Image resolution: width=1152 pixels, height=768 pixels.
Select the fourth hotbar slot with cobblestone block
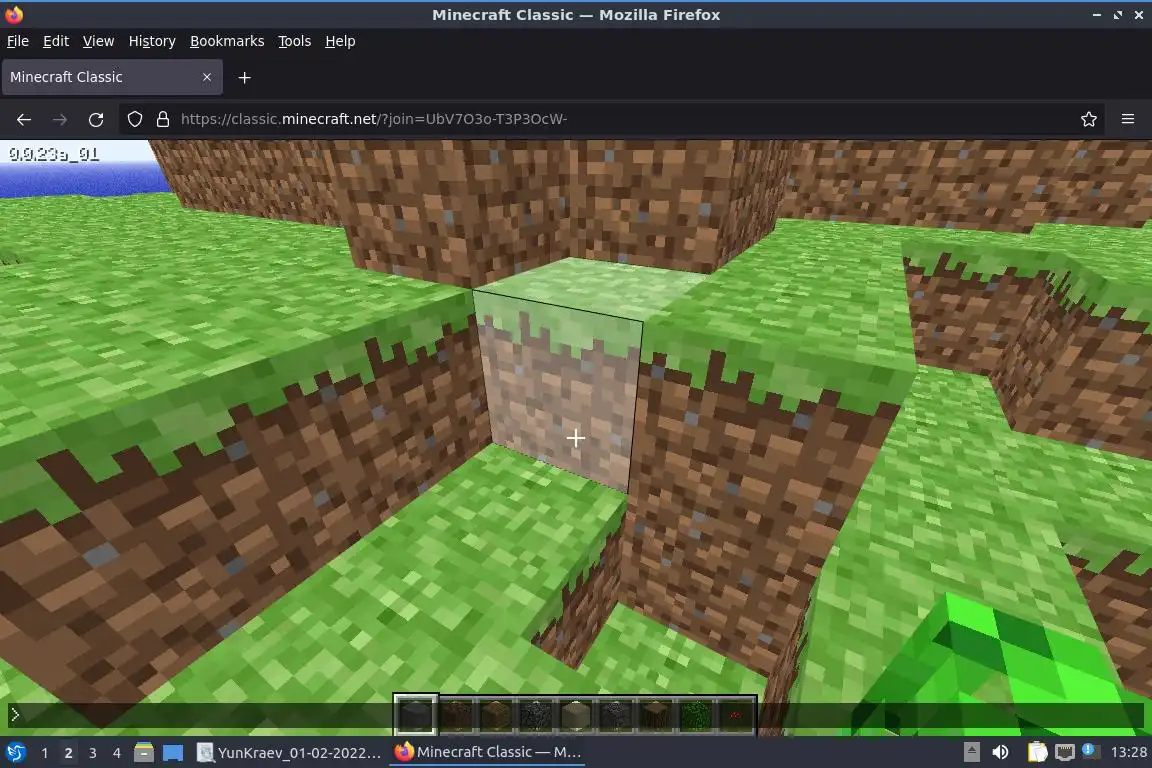536,714
